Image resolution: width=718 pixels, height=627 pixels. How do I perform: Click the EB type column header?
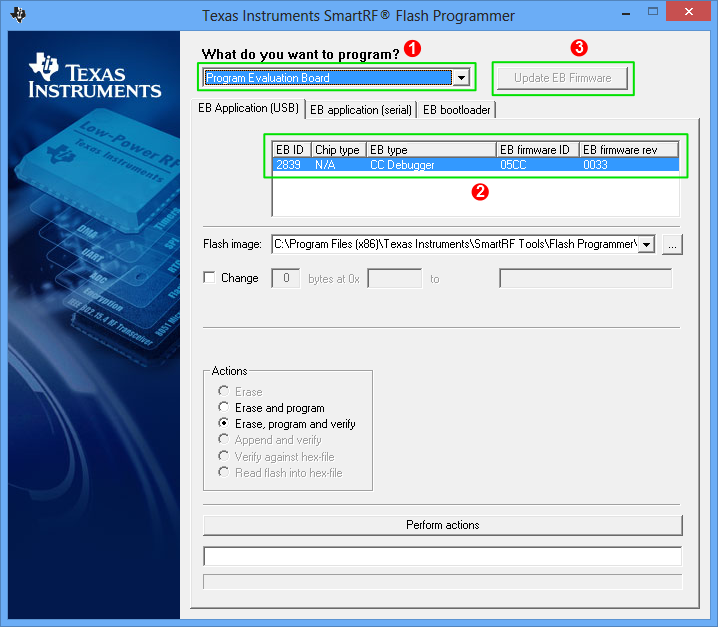(x=430, y=150)
